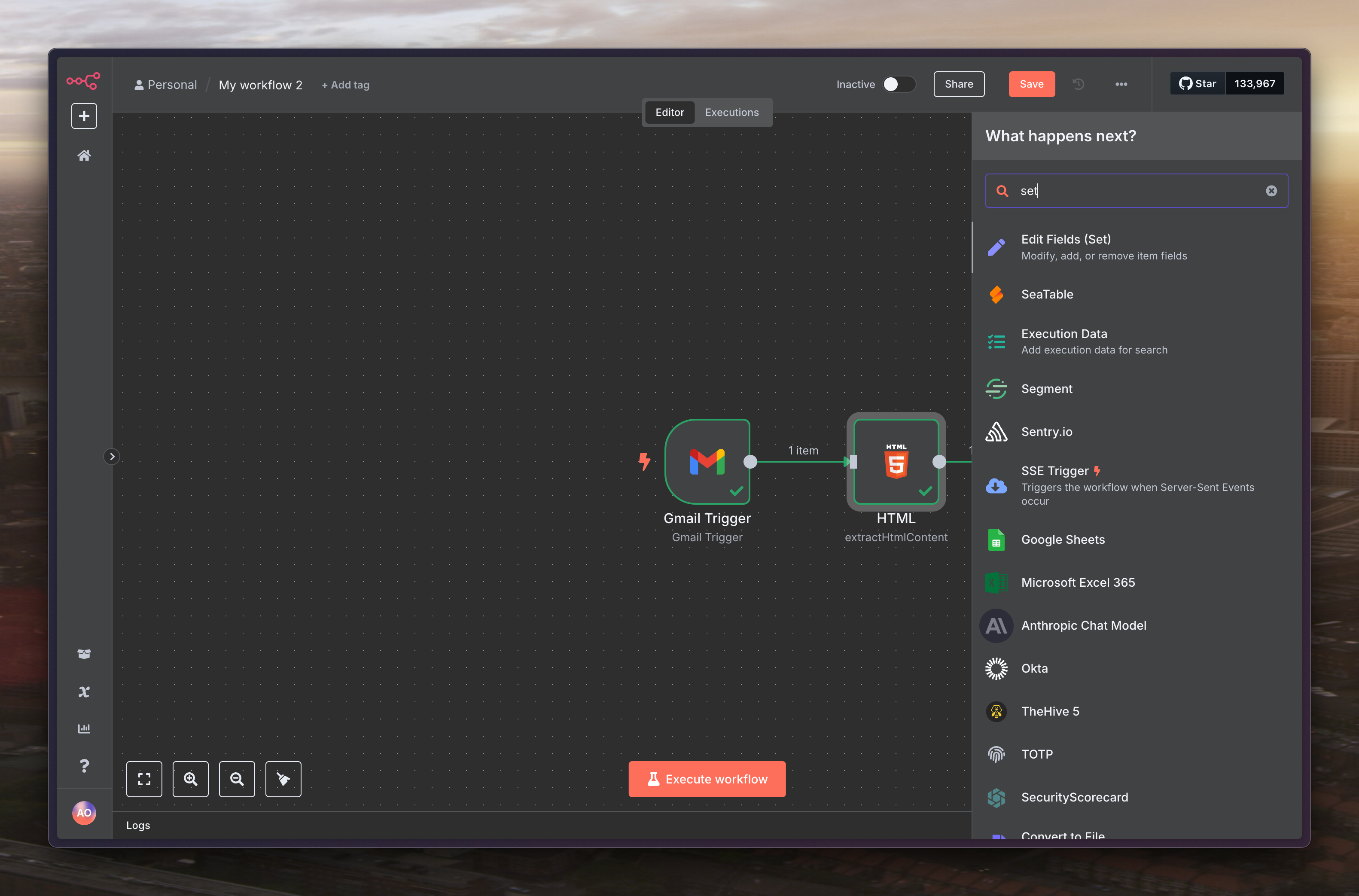Click the help question mark icon
1359x896 pixels.
[x=84, y=766]
